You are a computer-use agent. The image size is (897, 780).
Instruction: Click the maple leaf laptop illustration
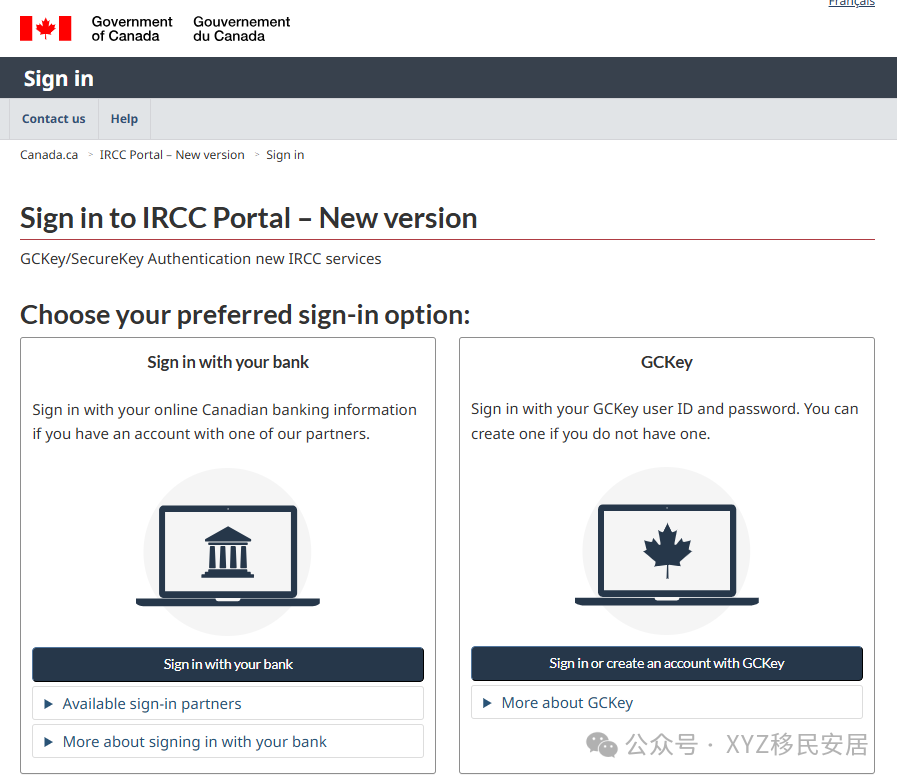[666, 551]
